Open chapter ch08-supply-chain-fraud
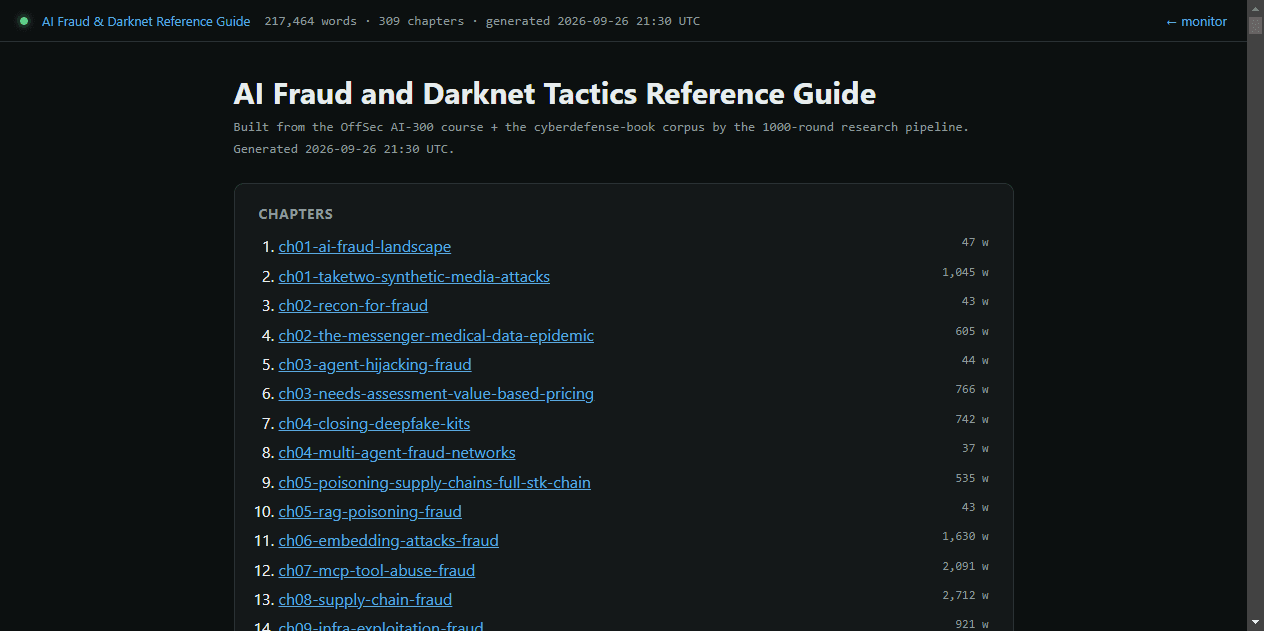The width and height of the screenshot is (1264, 631). point(365,600)
